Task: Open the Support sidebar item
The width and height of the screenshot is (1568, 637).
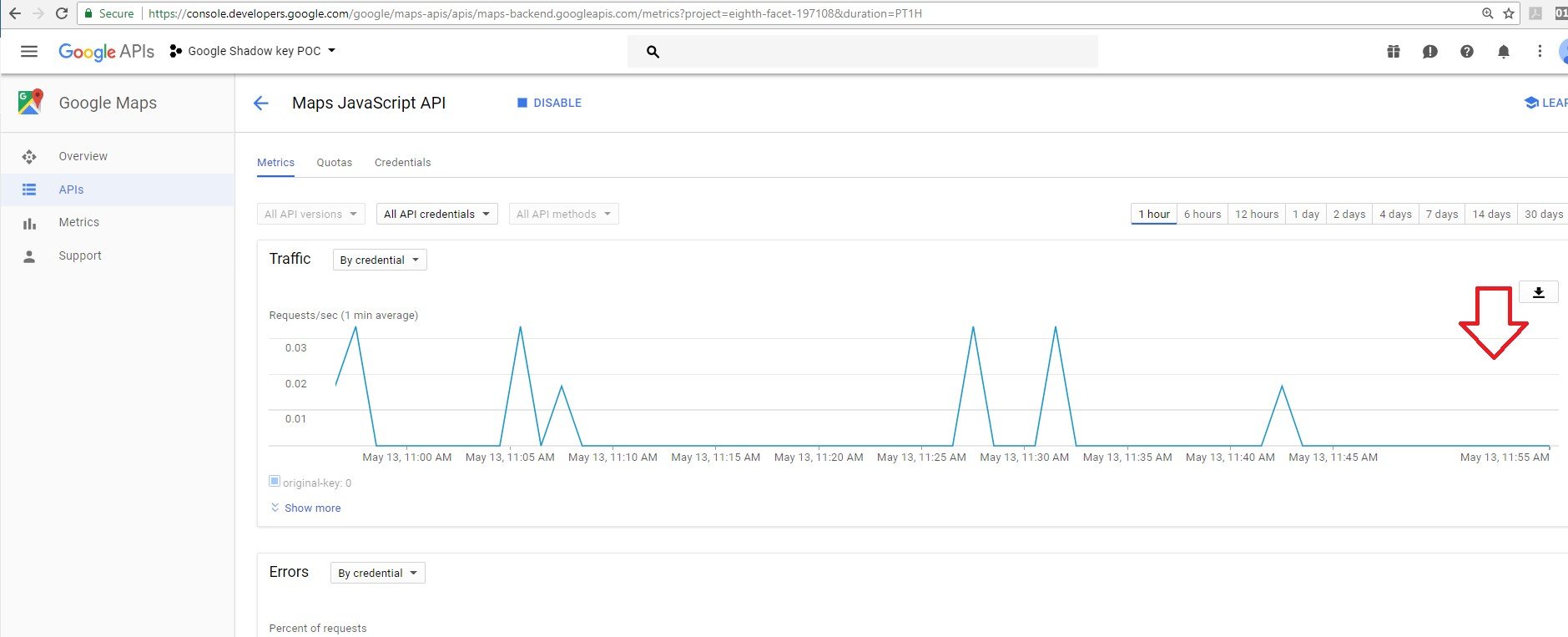Action: pos(117,256)
